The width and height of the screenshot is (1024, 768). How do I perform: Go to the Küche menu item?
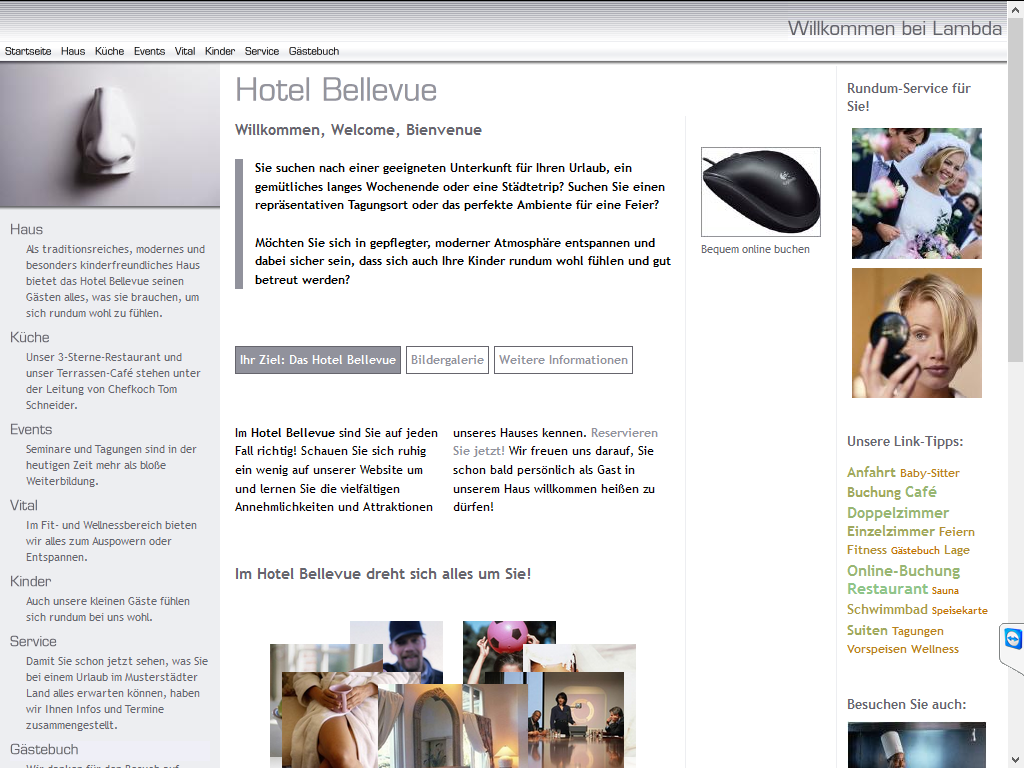[x=109, y=51]
